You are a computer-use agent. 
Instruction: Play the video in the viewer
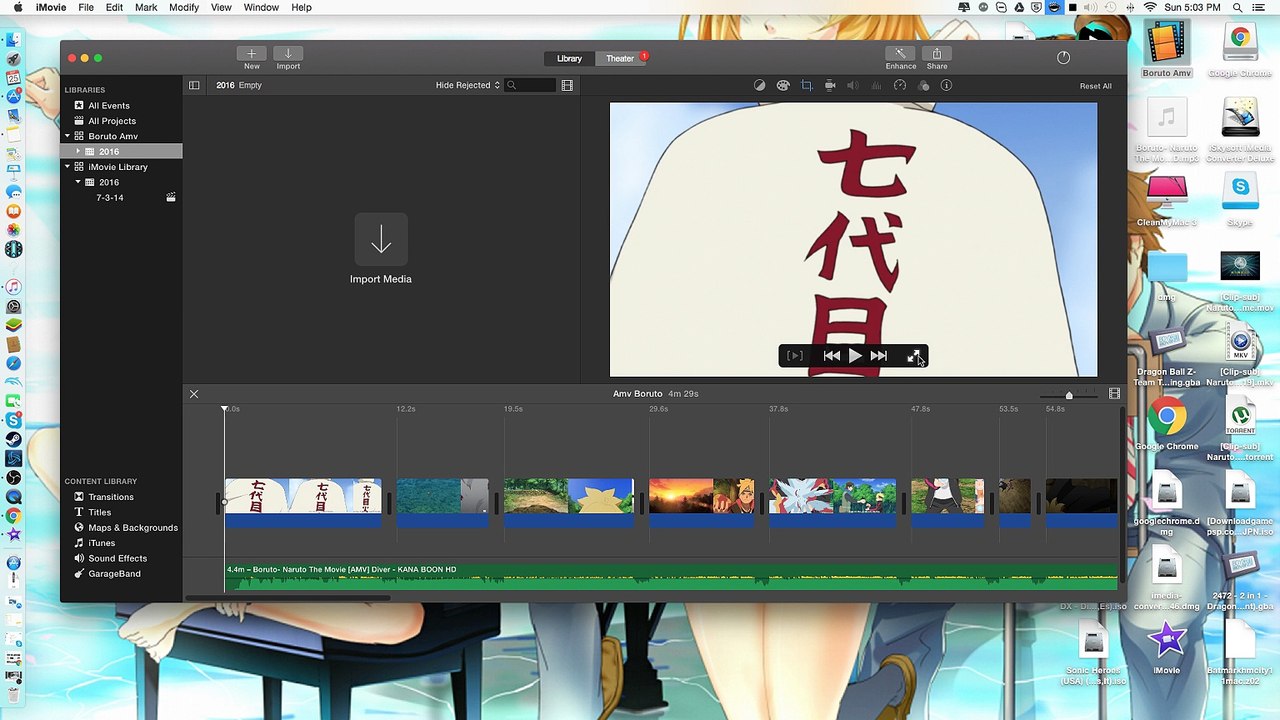[x=855, y=356]
